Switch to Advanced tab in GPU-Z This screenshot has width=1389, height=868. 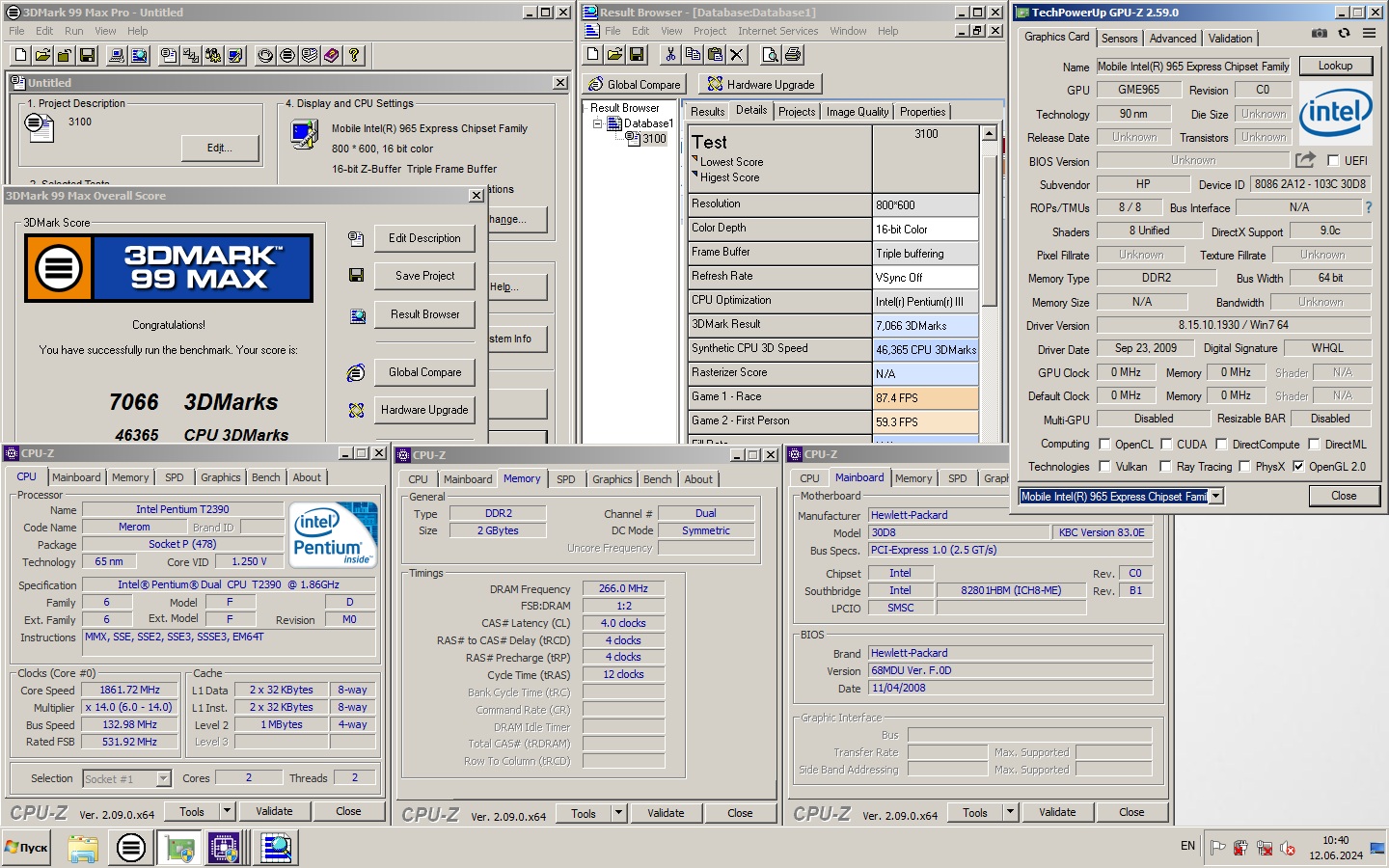click(1173, 39)
